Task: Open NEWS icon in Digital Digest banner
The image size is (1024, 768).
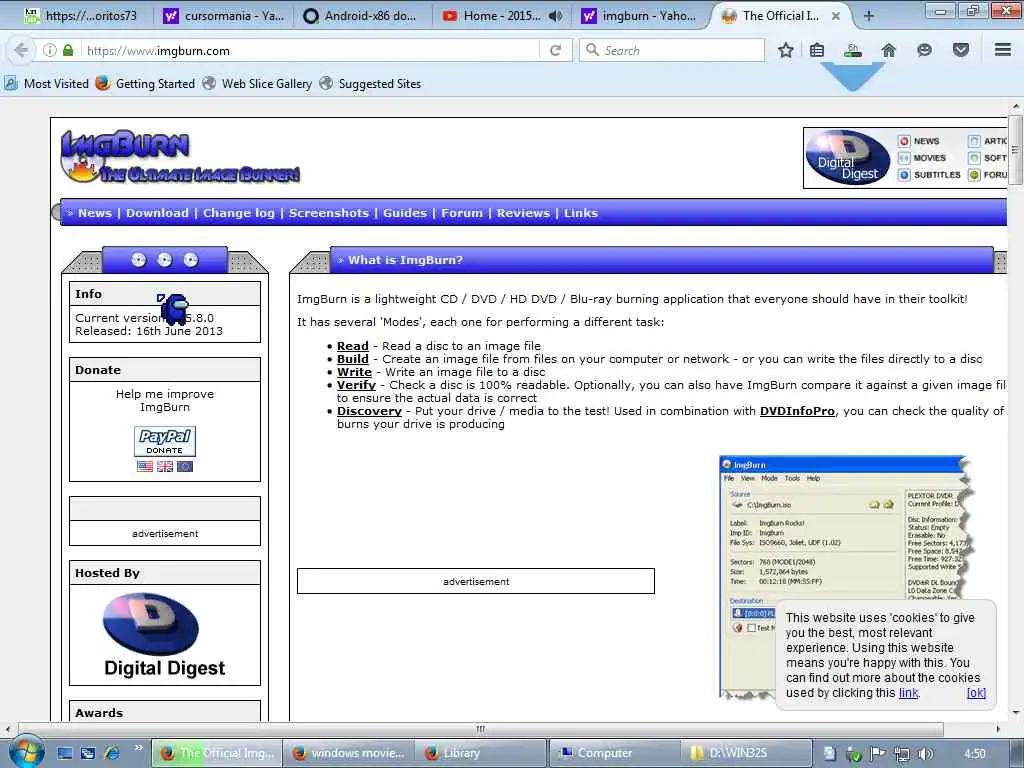Action: pyautogui.click(x=904, y=141)
